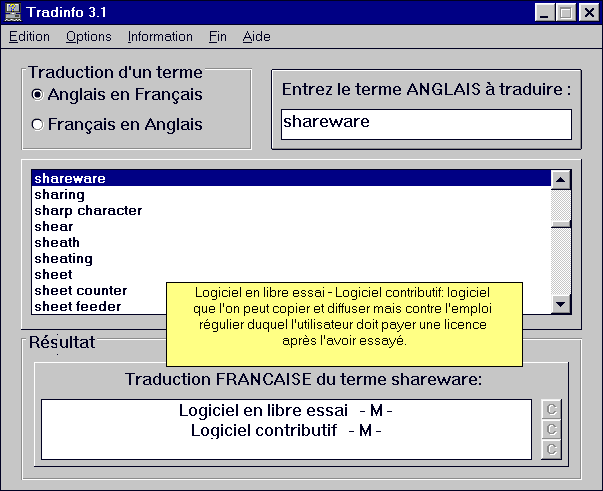Click the bottom C button in the Résultat panel
This screenshot has height=491, width=603.
pos(549,449)
